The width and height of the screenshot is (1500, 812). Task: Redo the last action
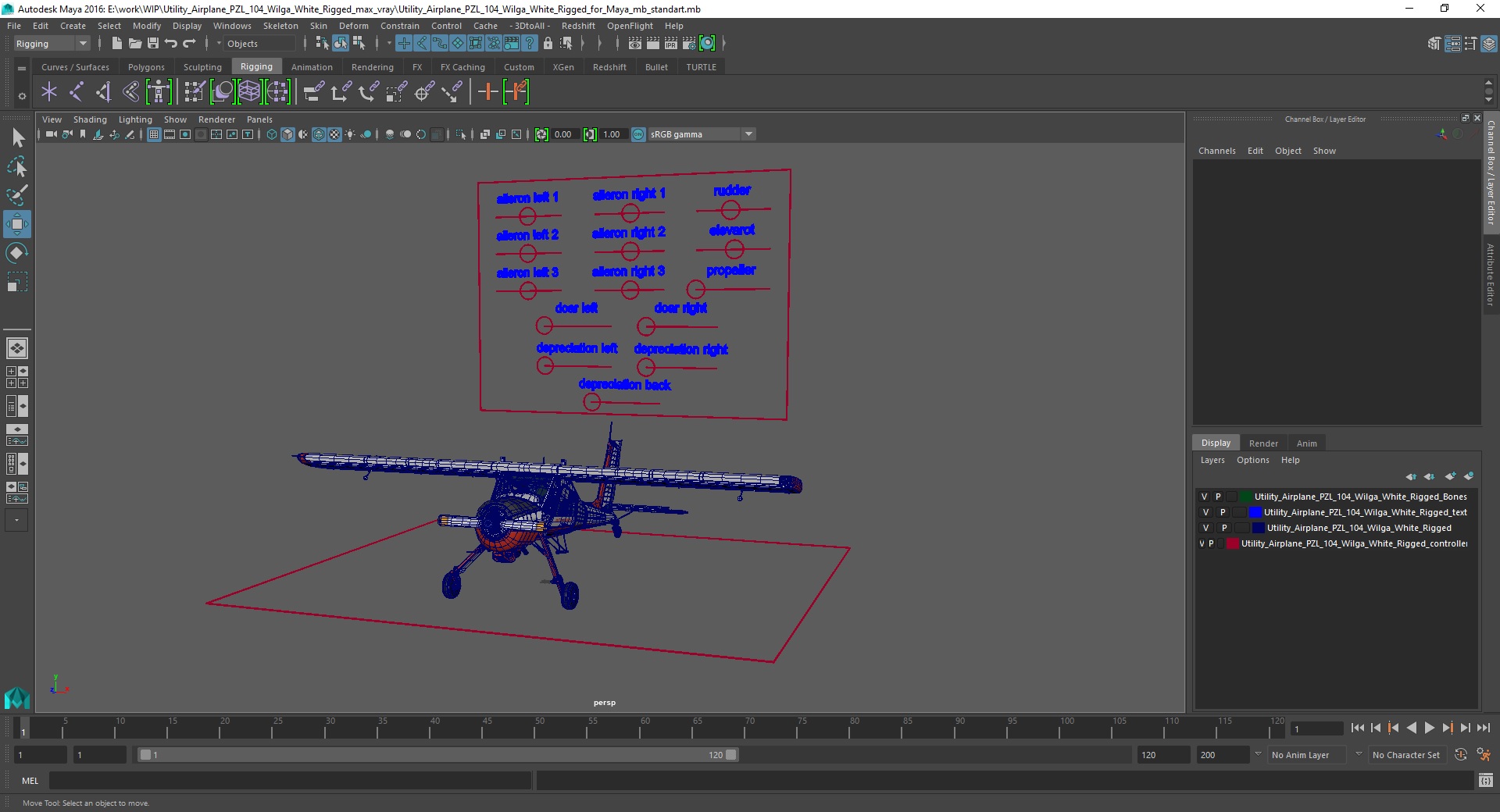pyautogui.click(x=189, y=44)
